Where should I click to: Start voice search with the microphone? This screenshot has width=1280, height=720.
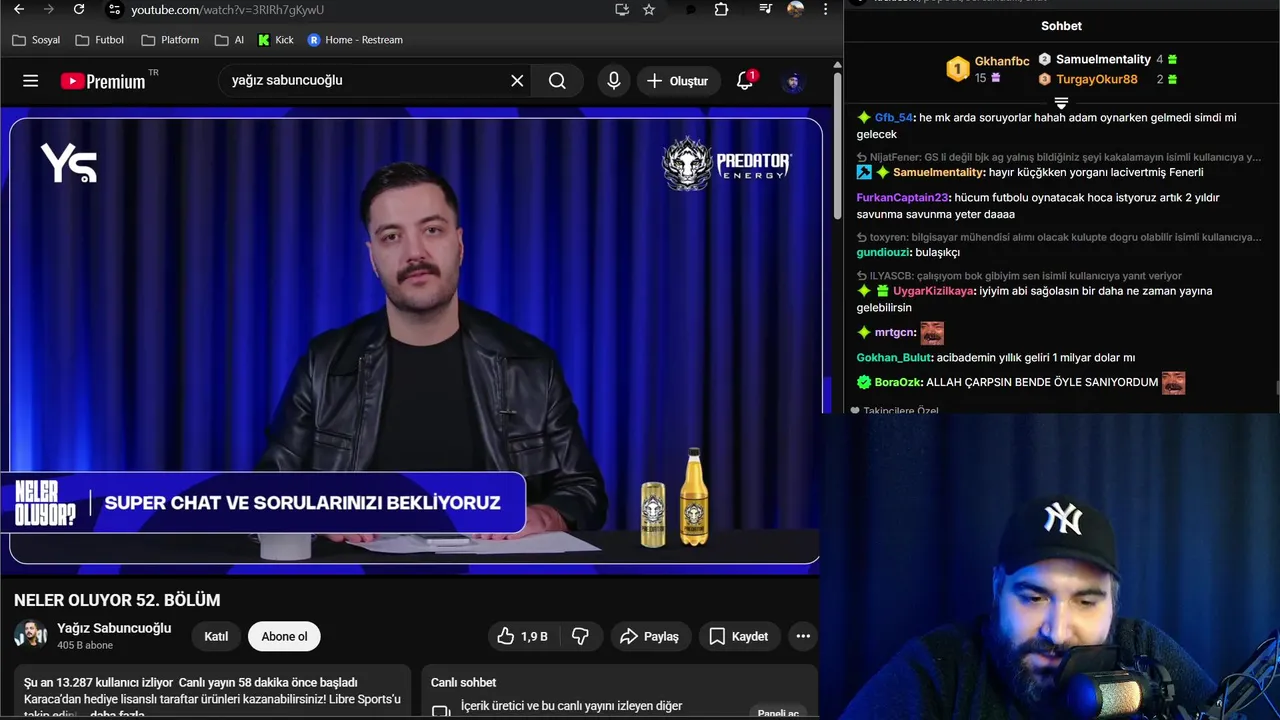614,81
